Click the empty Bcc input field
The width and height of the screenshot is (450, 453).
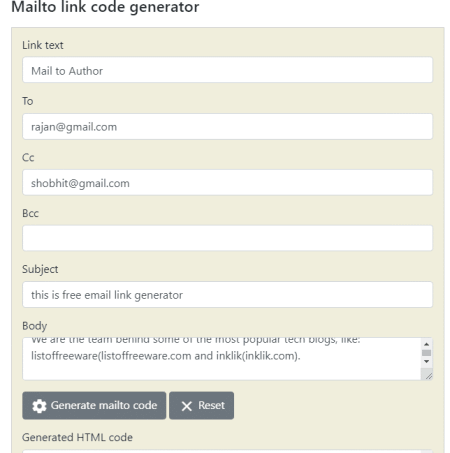coord(227,238)
